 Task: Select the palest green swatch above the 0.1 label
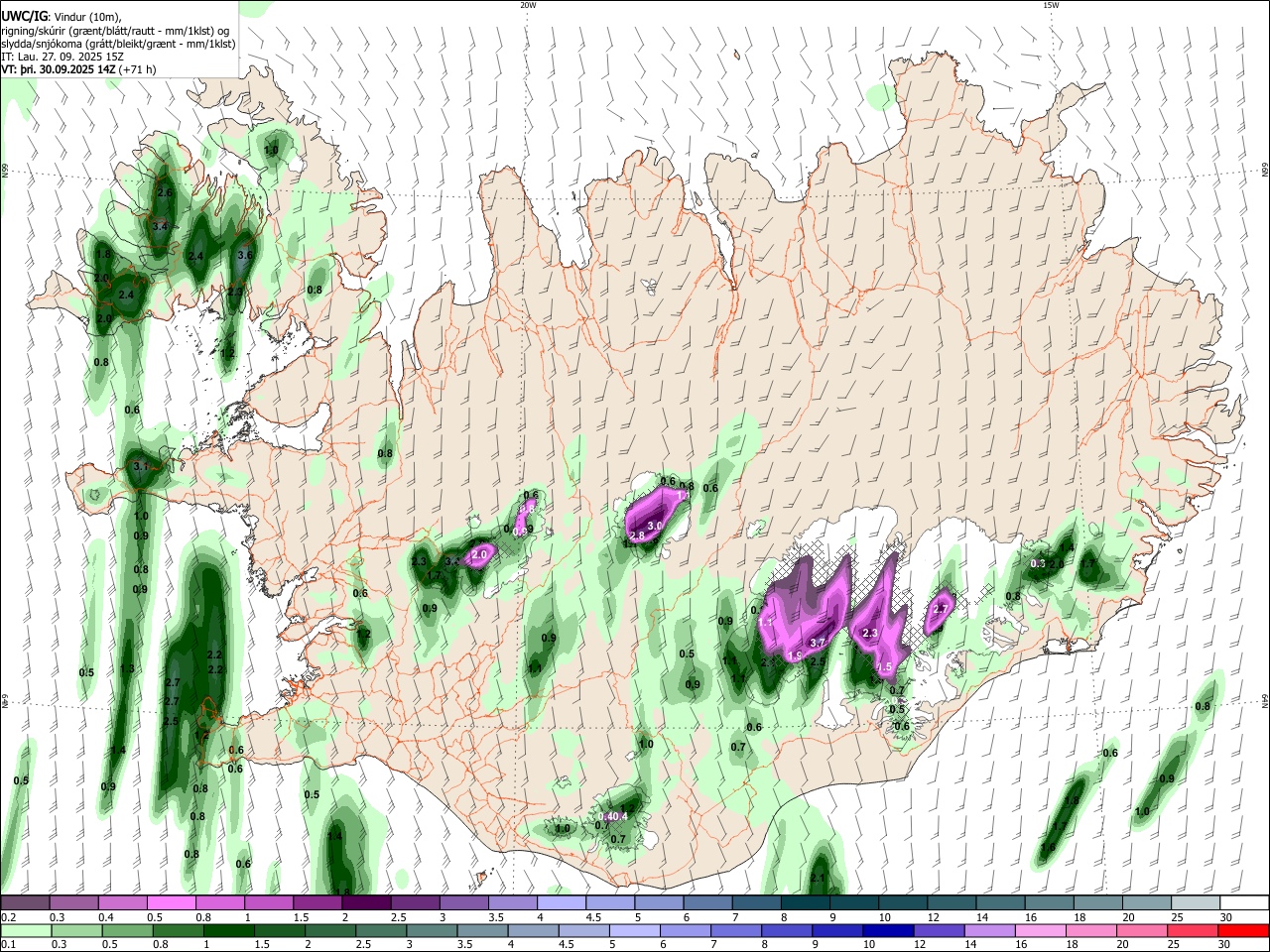[26, 931]
